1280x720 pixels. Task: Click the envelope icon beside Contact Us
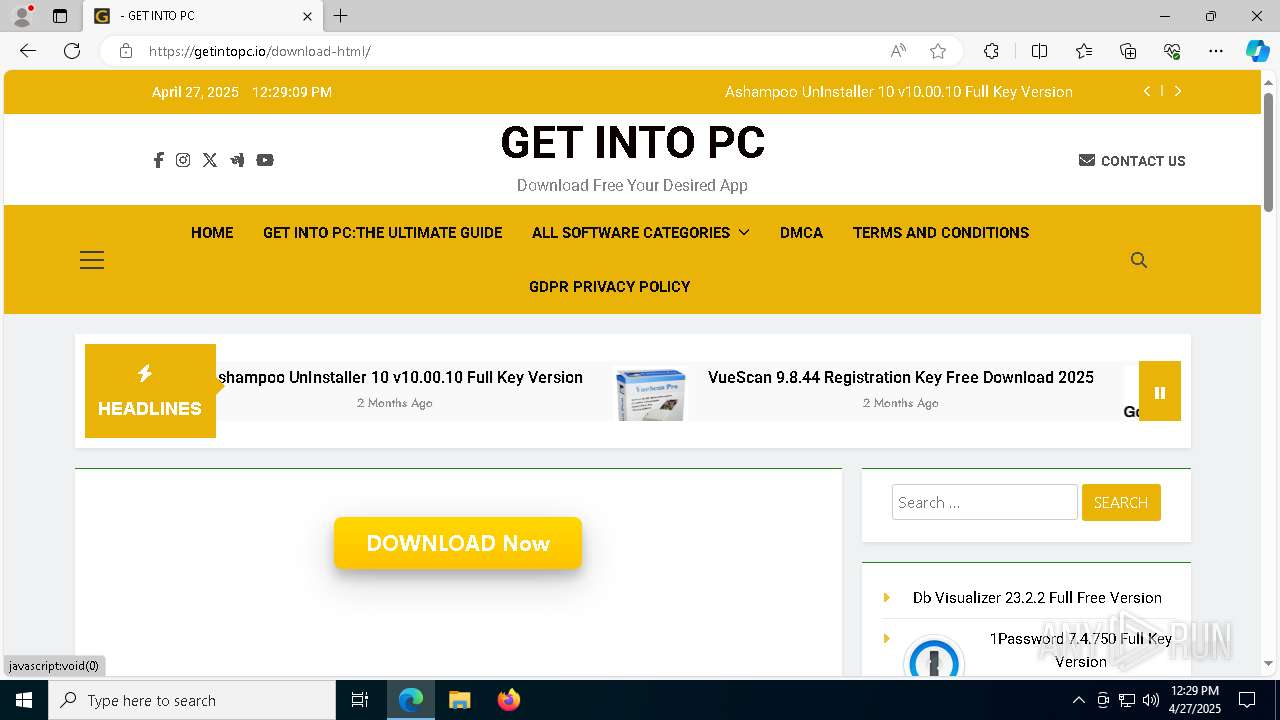[x=1087, y=160]
